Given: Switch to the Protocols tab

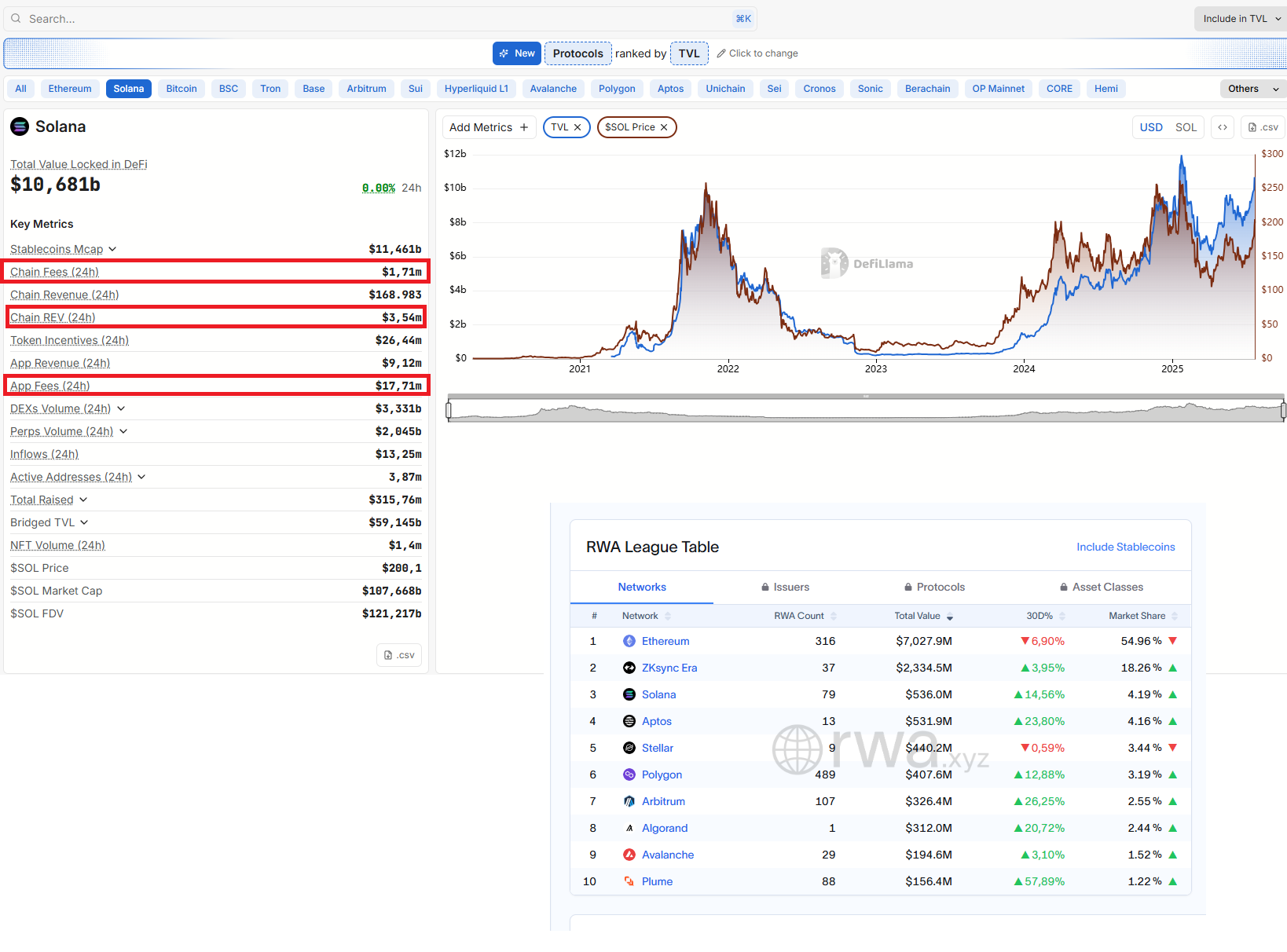Looking at the screenshot, I should tap(934, 587).
